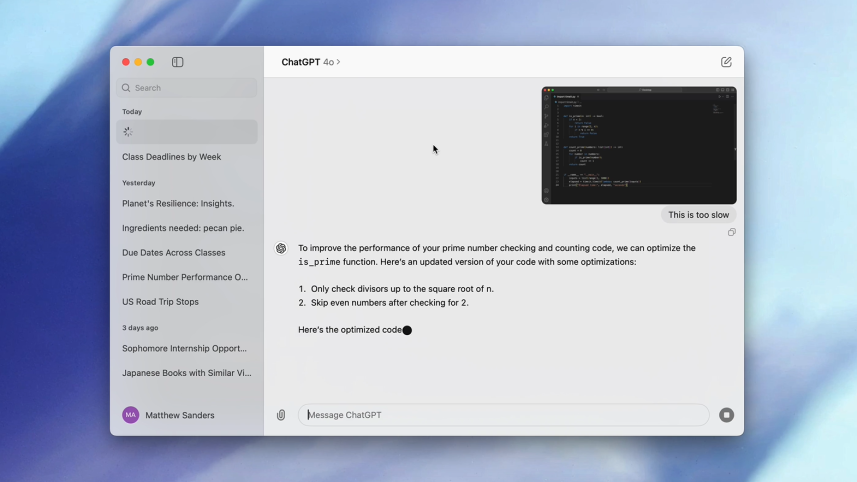
Task: Open Sophomore Internship Opportunities chat
Action: [186, 348]
